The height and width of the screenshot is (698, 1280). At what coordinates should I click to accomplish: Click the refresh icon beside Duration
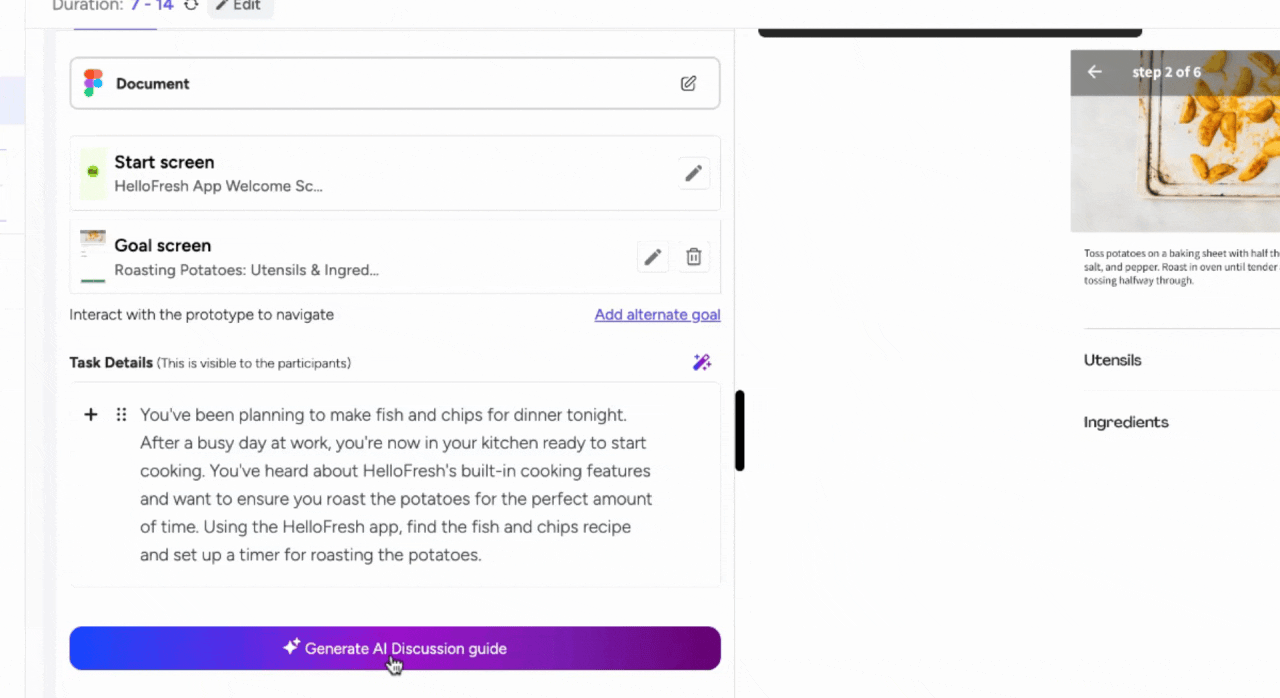190,5
